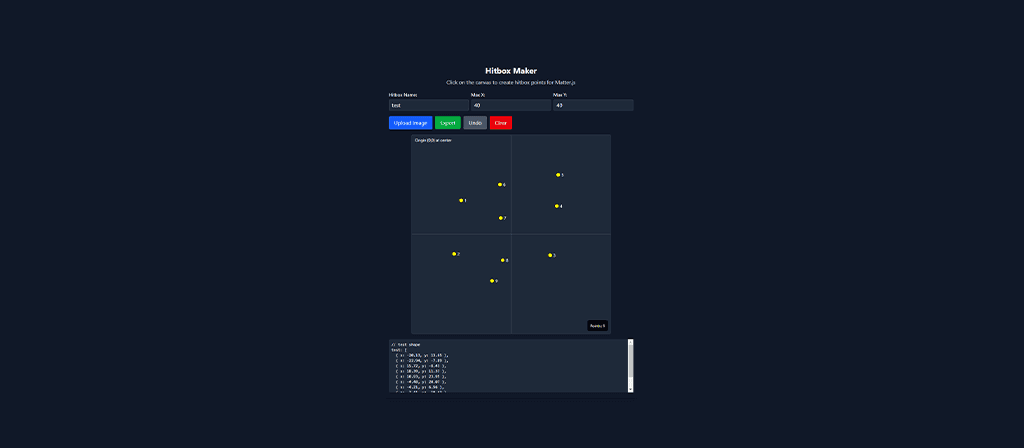This screenshot has width=1024, height=448.
Task: Select yellow point 9 on the canvas
Action: click(492, 281)
